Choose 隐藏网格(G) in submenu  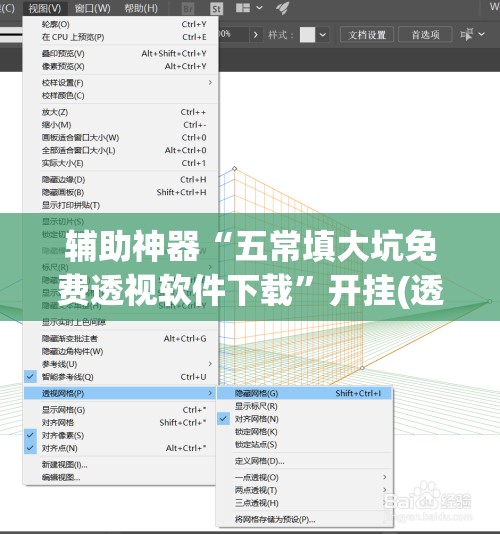[304, 393]
